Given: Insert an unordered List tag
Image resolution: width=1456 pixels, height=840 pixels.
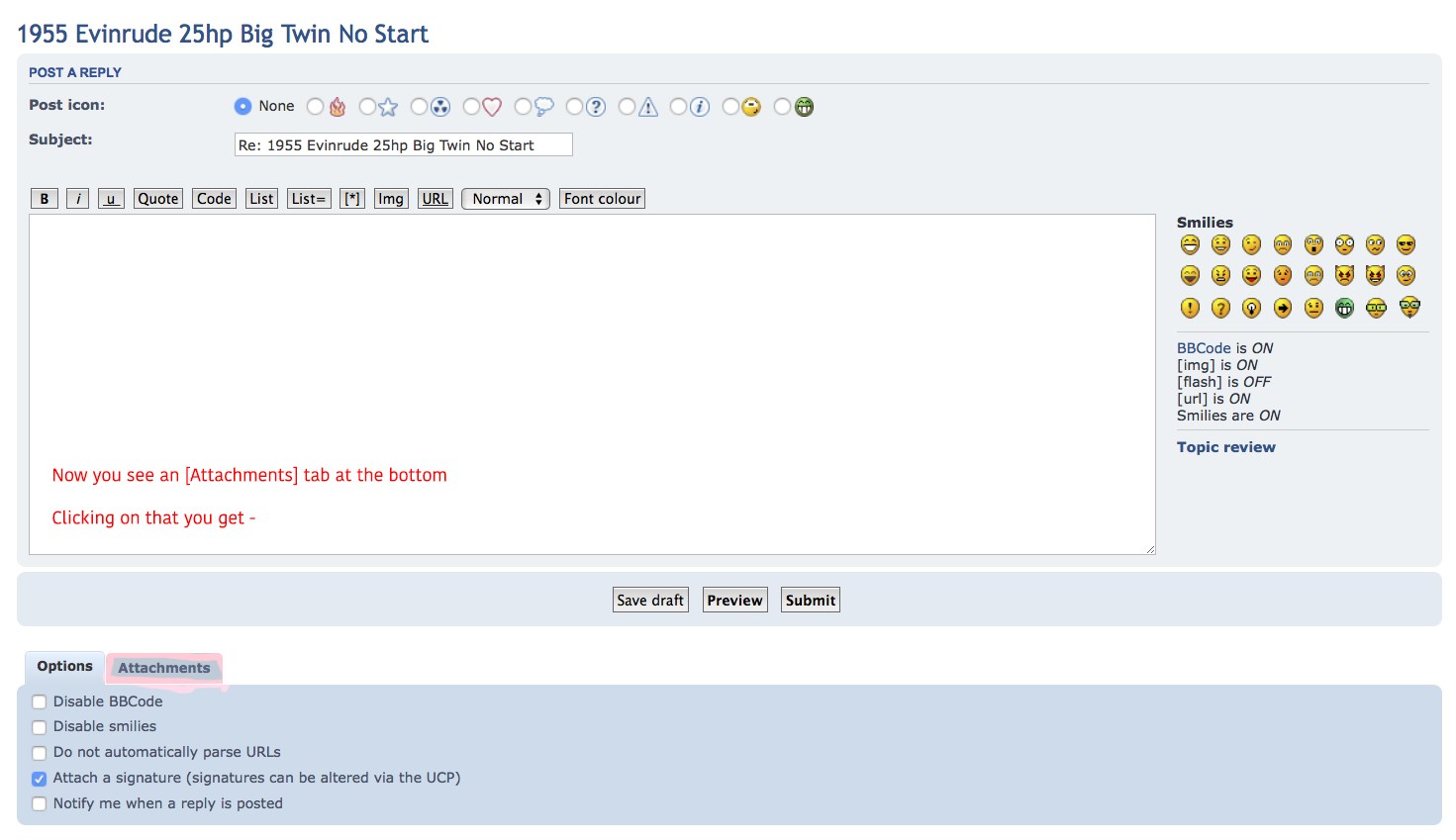Looking at the screenshot, I should pos(261,199).
